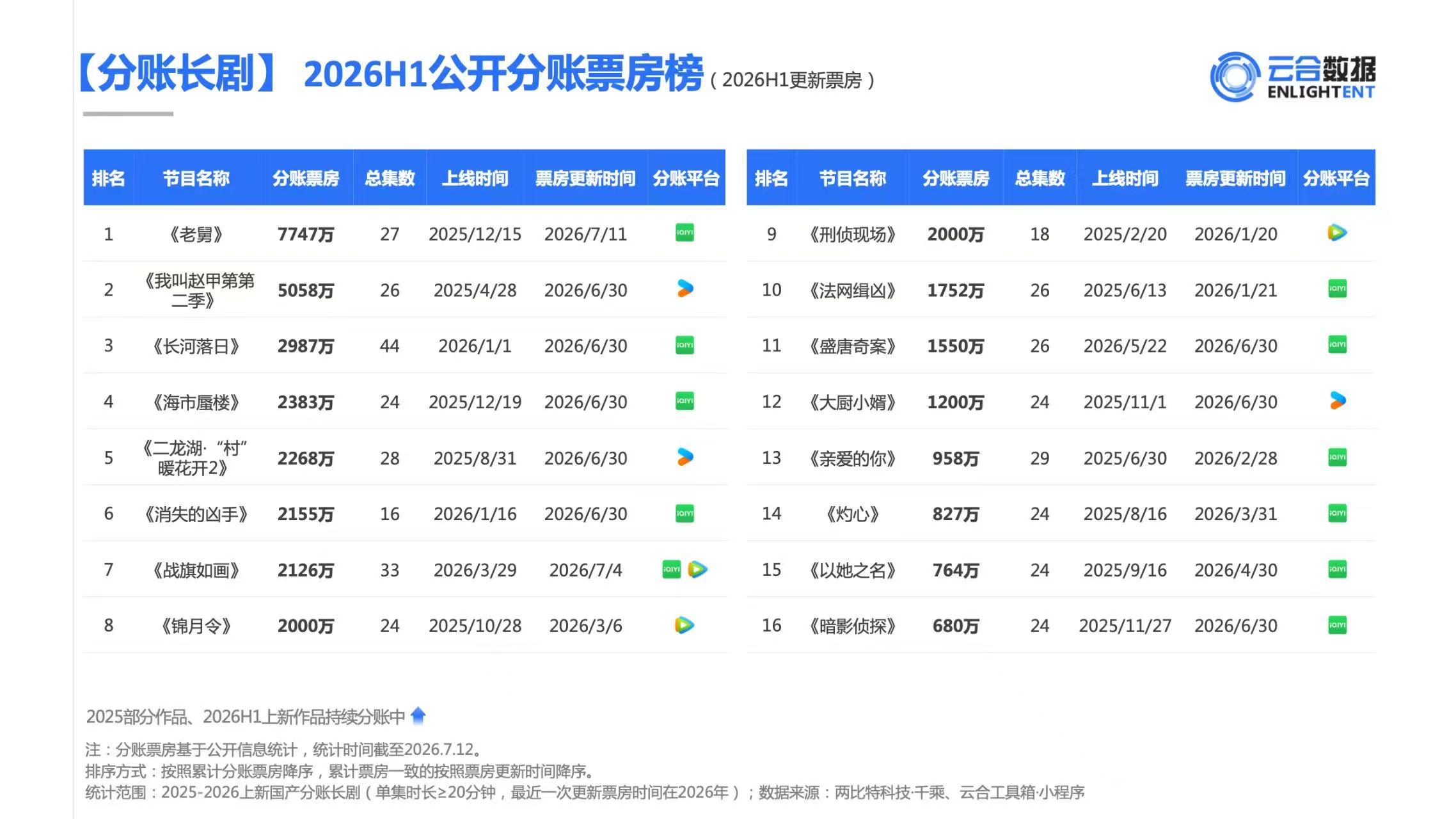Click the right table 票房更新时间 column header
Viewport: 1456px width, 819px height.
tap(1235, 178)
